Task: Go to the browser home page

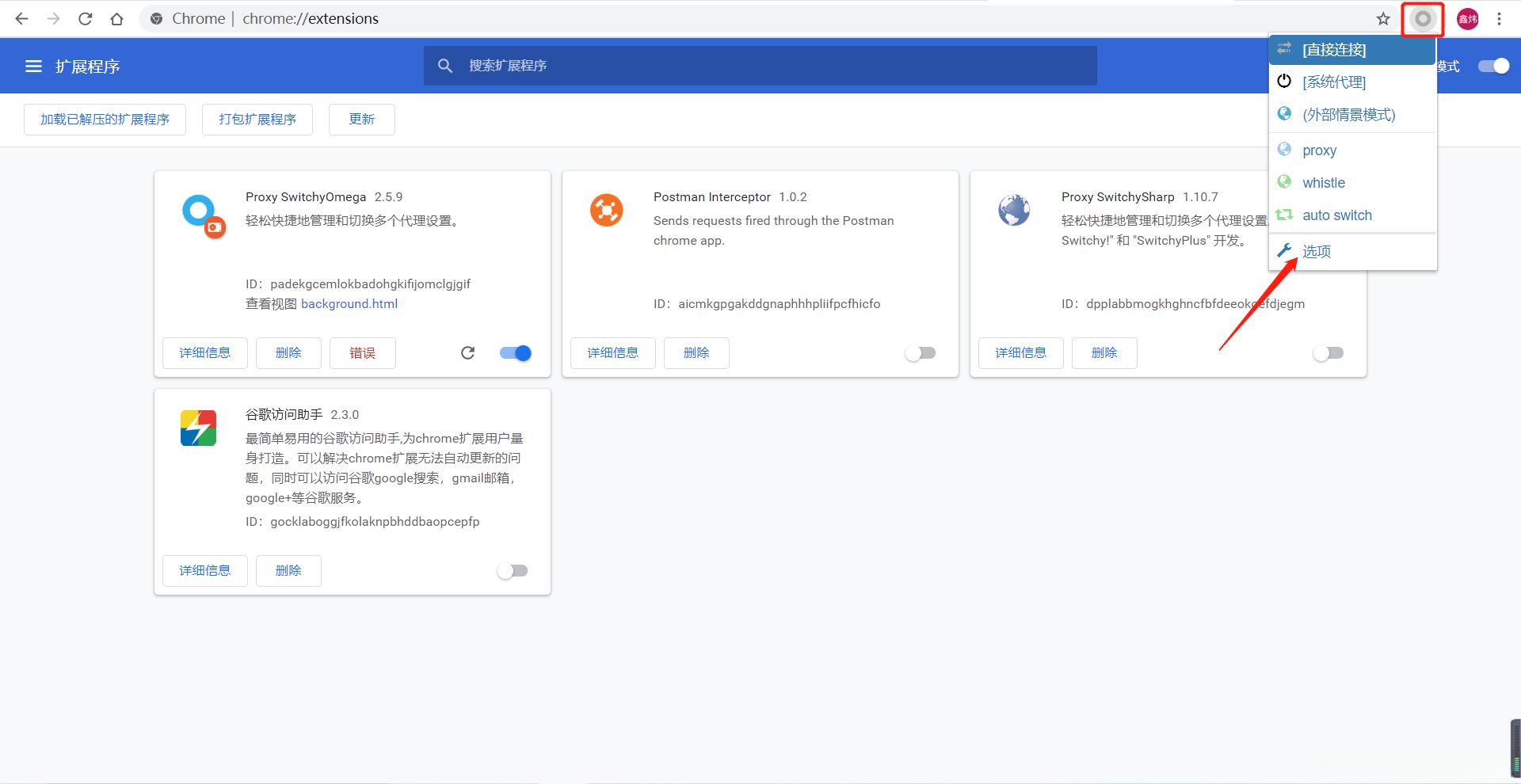Action: (x=117, y=19)
